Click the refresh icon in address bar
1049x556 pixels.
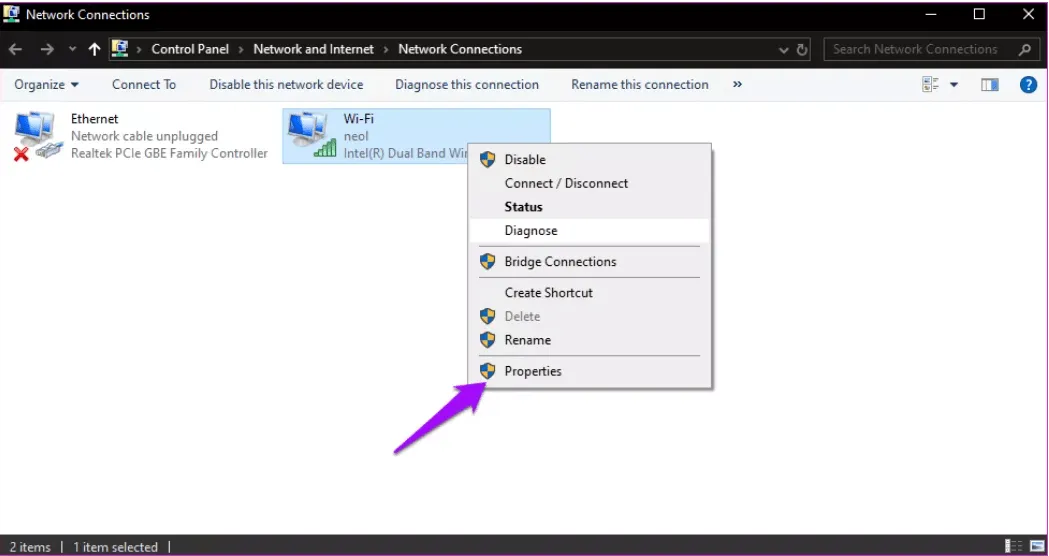coord(802,49)
